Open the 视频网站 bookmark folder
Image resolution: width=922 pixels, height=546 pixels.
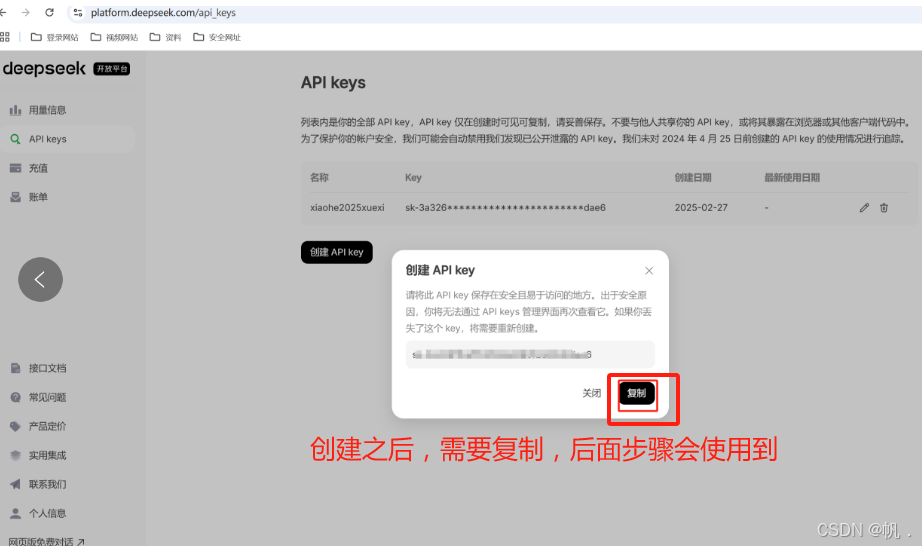[114, 37]
